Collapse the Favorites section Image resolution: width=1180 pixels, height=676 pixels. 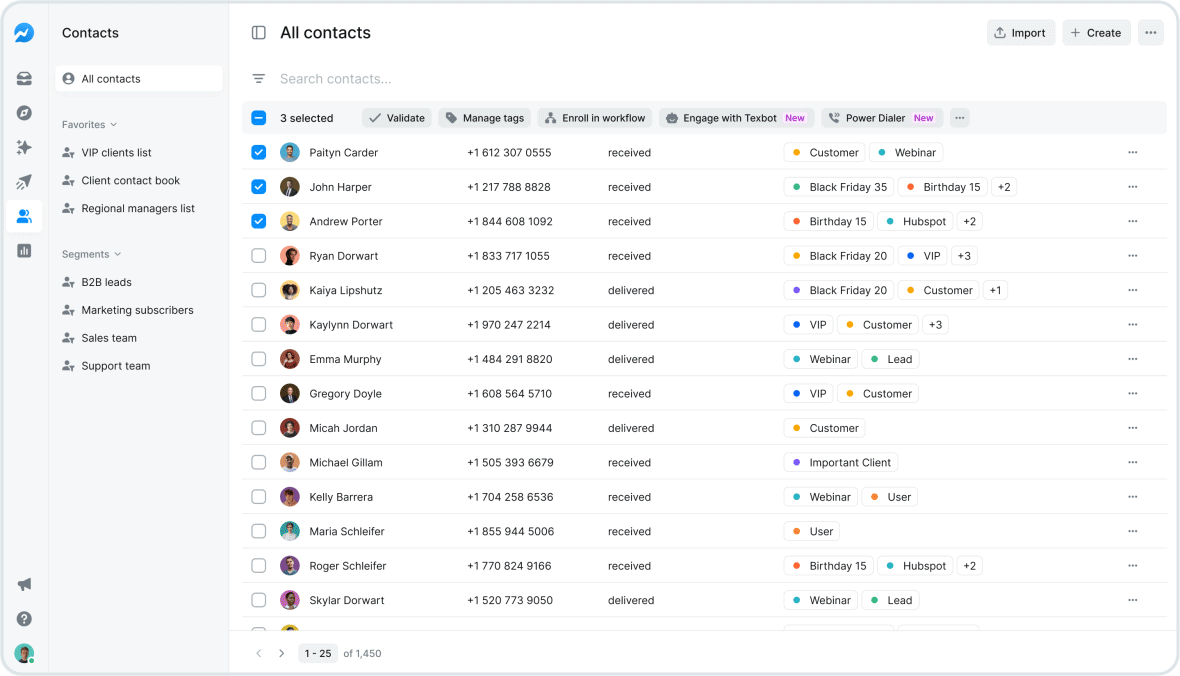pos(89,124)
